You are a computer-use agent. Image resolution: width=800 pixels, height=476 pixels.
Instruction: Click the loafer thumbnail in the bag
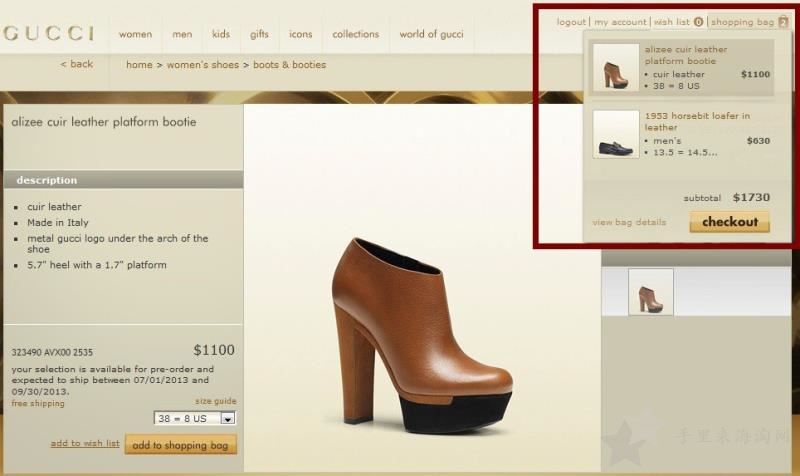(616, 134)
